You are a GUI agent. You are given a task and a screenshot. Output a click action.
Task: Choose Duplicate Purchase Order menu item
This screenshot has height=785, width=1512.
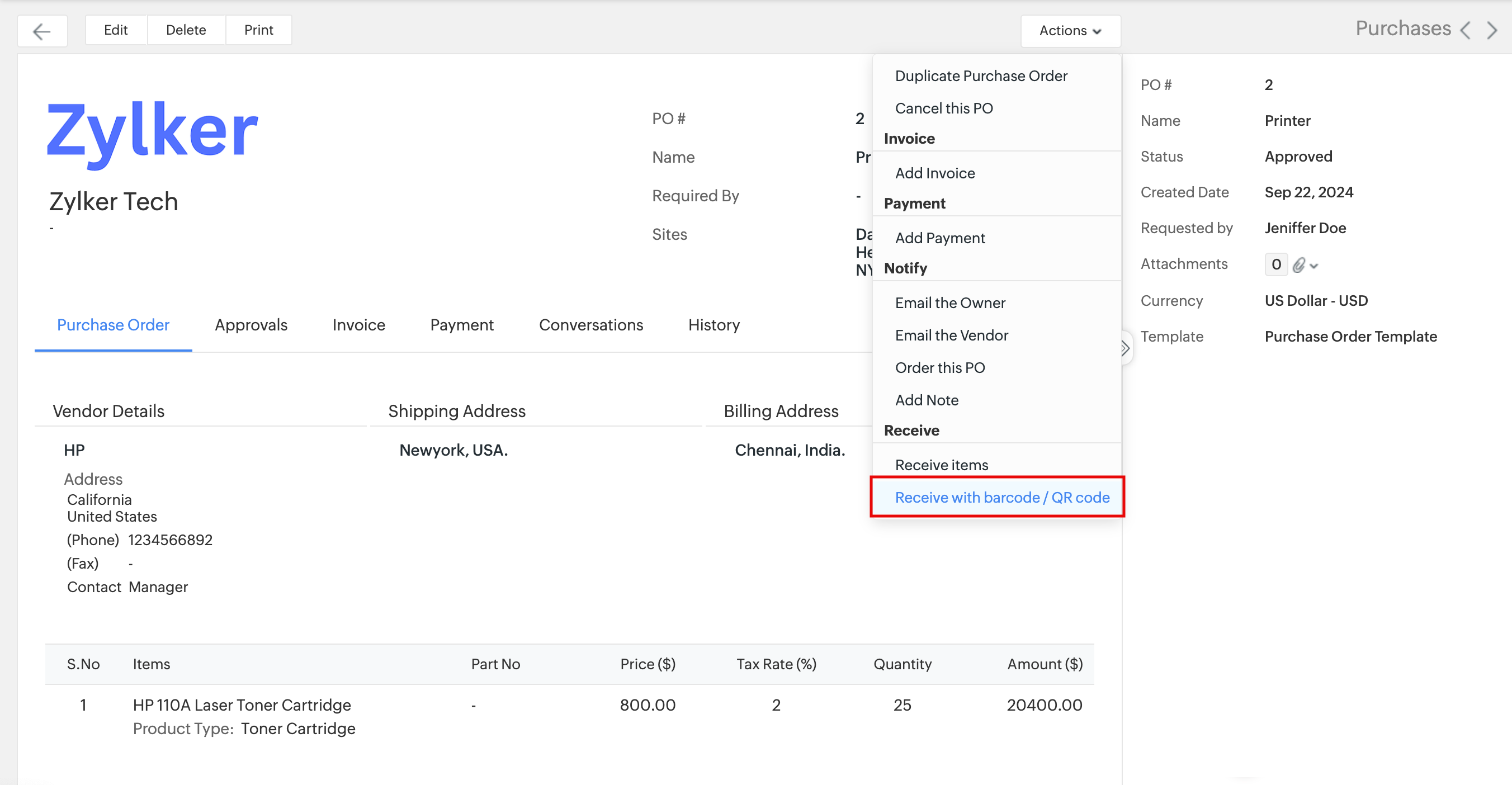[x=980, y=75]
